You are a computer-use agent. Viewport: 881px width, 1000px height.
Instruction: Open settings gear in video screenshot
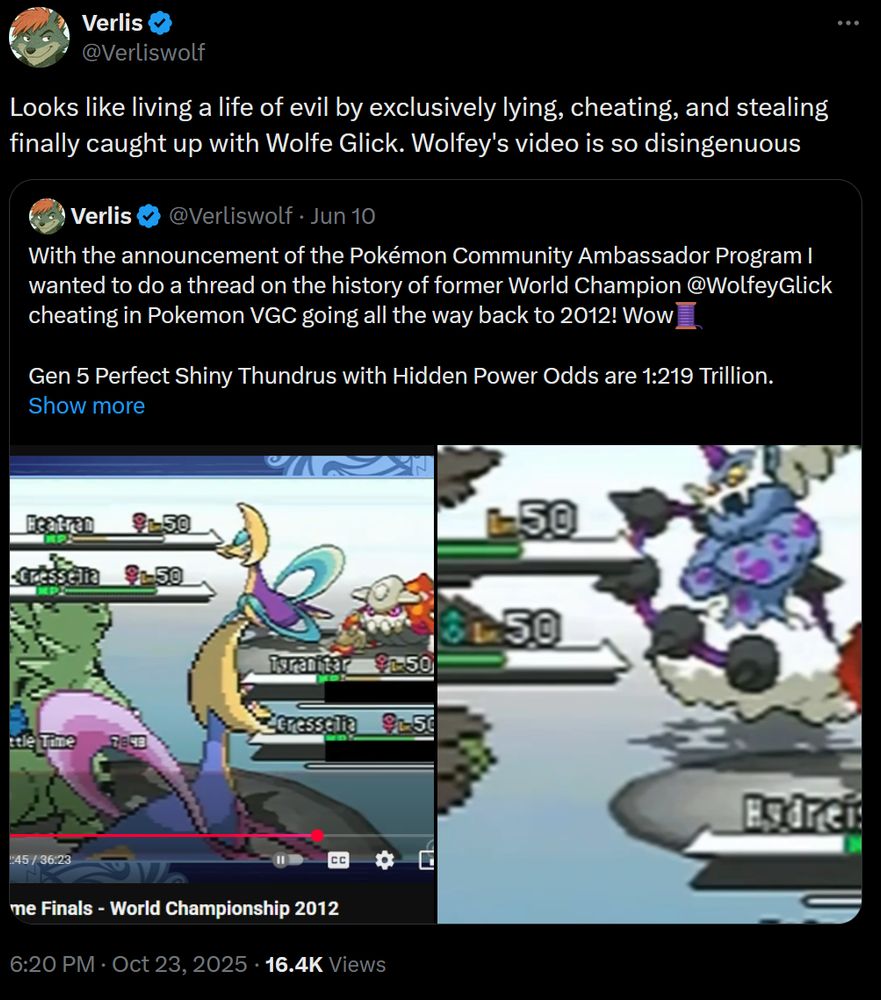pyautogui.click(x=384, y=860)
